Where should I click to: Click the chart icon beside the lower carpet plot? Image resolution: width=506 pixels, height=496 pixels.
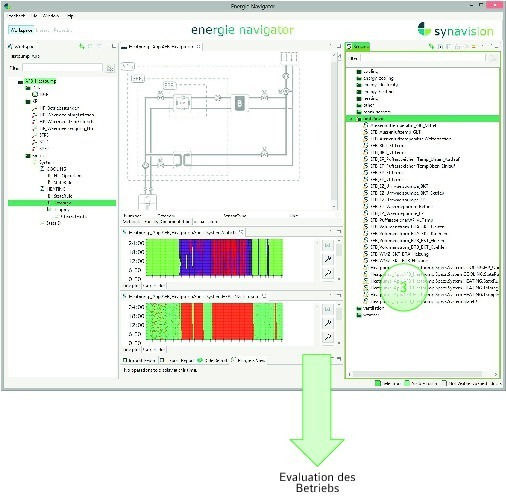tap(328, 309)
